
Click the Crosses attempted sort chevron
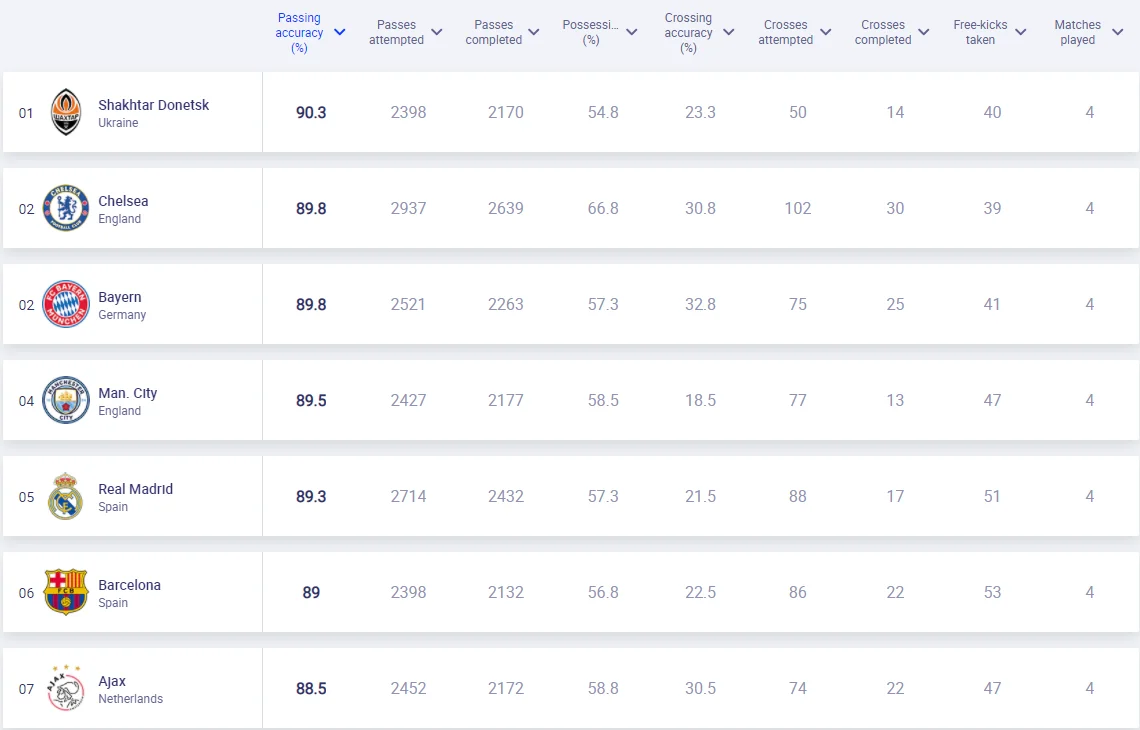pyautogui.click(x=825, y=32)
